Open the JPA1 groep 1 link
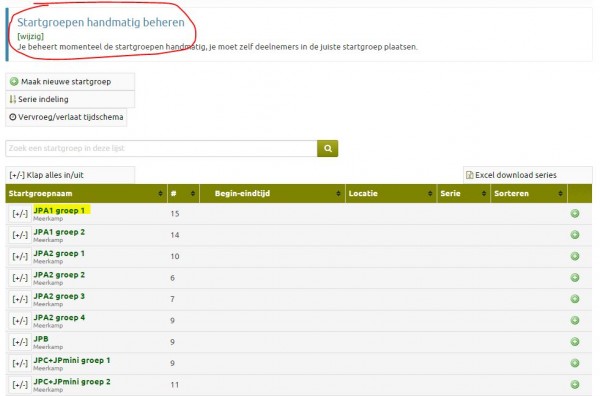Image resolution: width=600 pixels, height=396 pixels. click(x=59, y=210)
